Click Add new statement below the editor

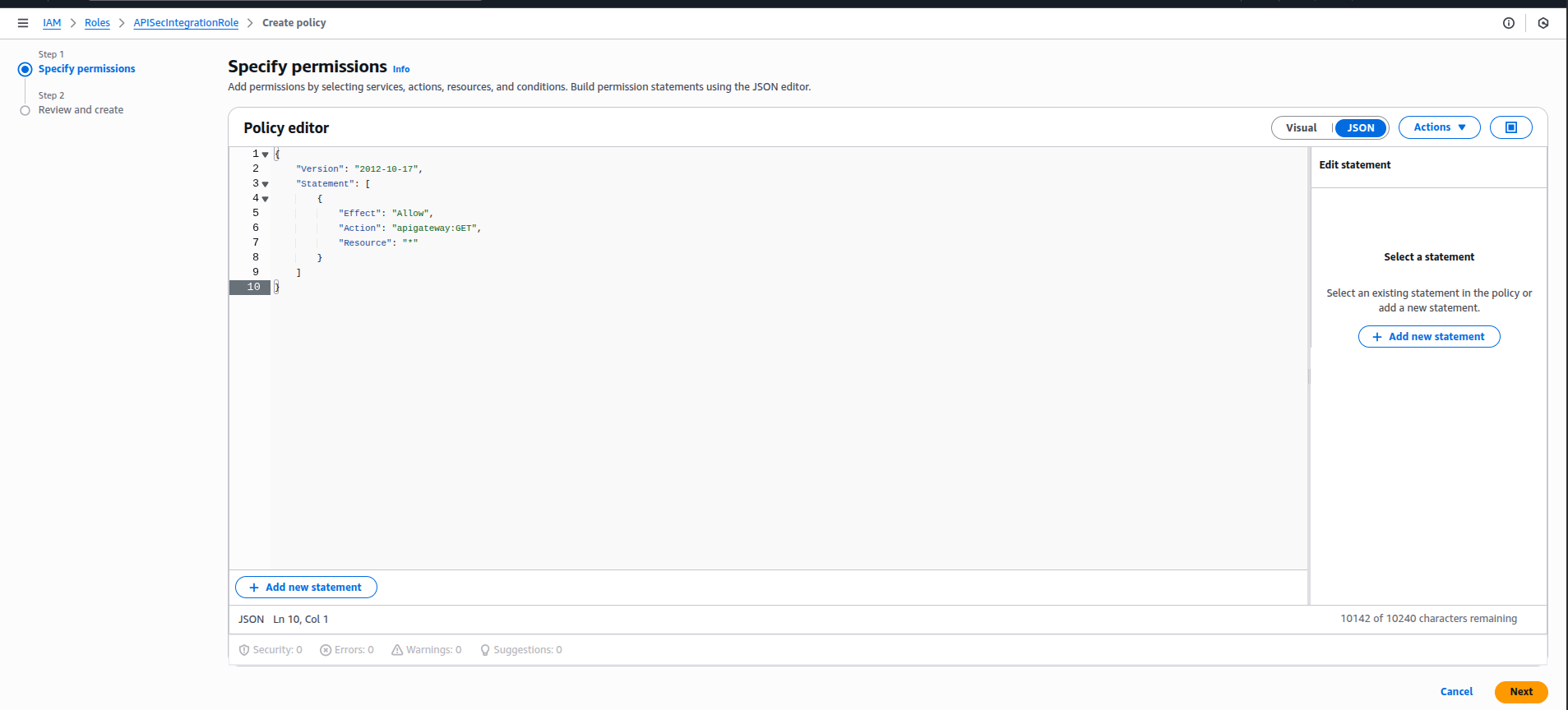point(306,588)
